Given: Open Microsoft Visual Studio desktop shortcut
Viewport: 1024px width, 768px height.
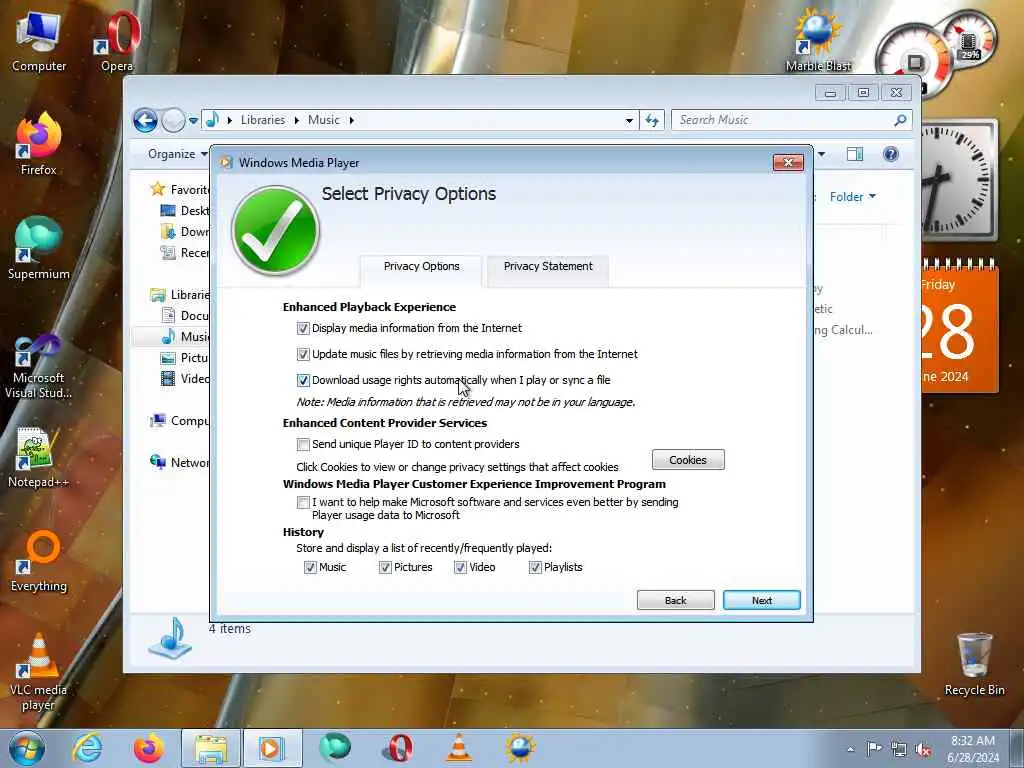Looking at the screenshot, I should [39, 366].
